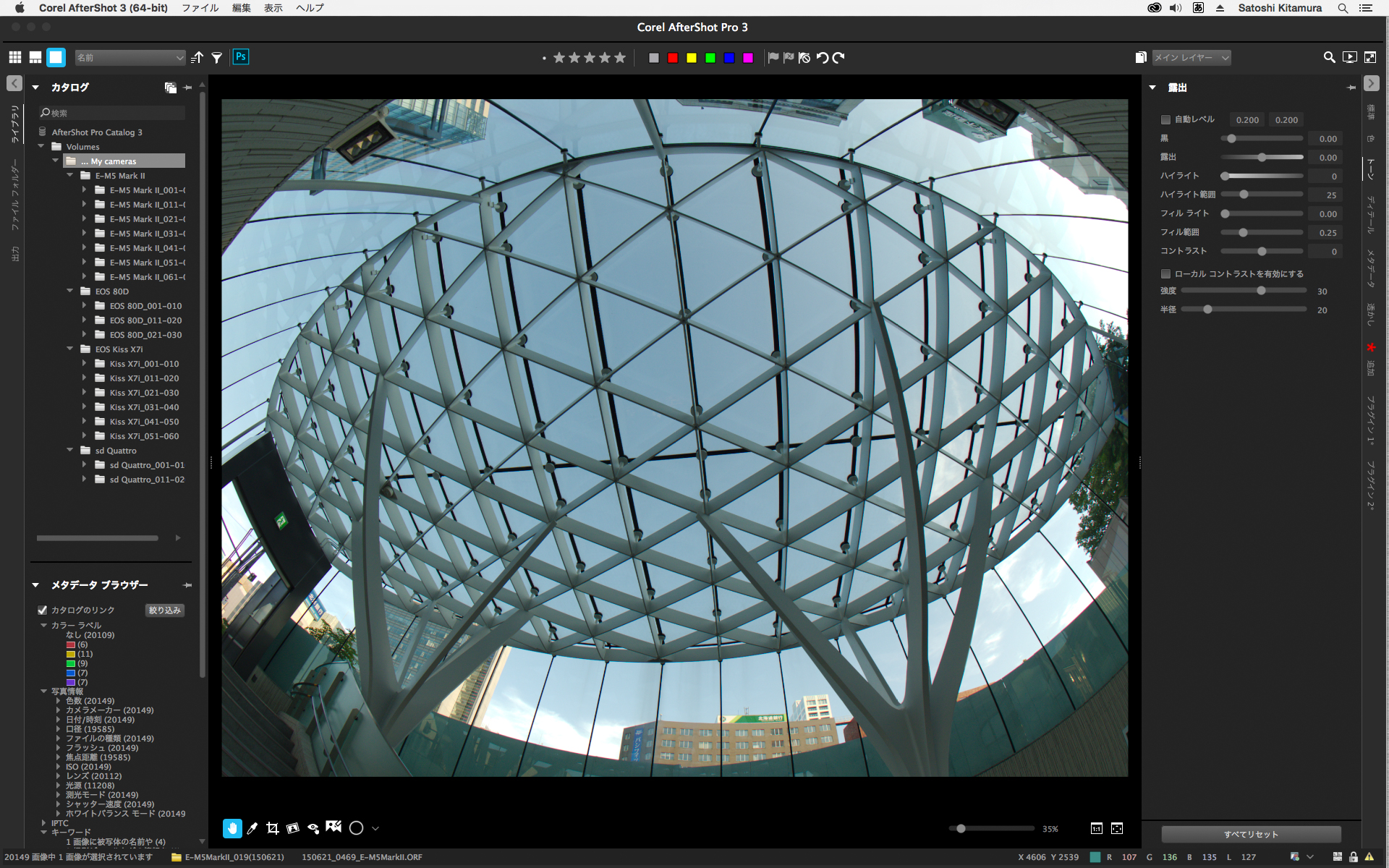The image size is (1389, 868).
Task: Toggle sort direction arrow icon
Action: point(197,58)
